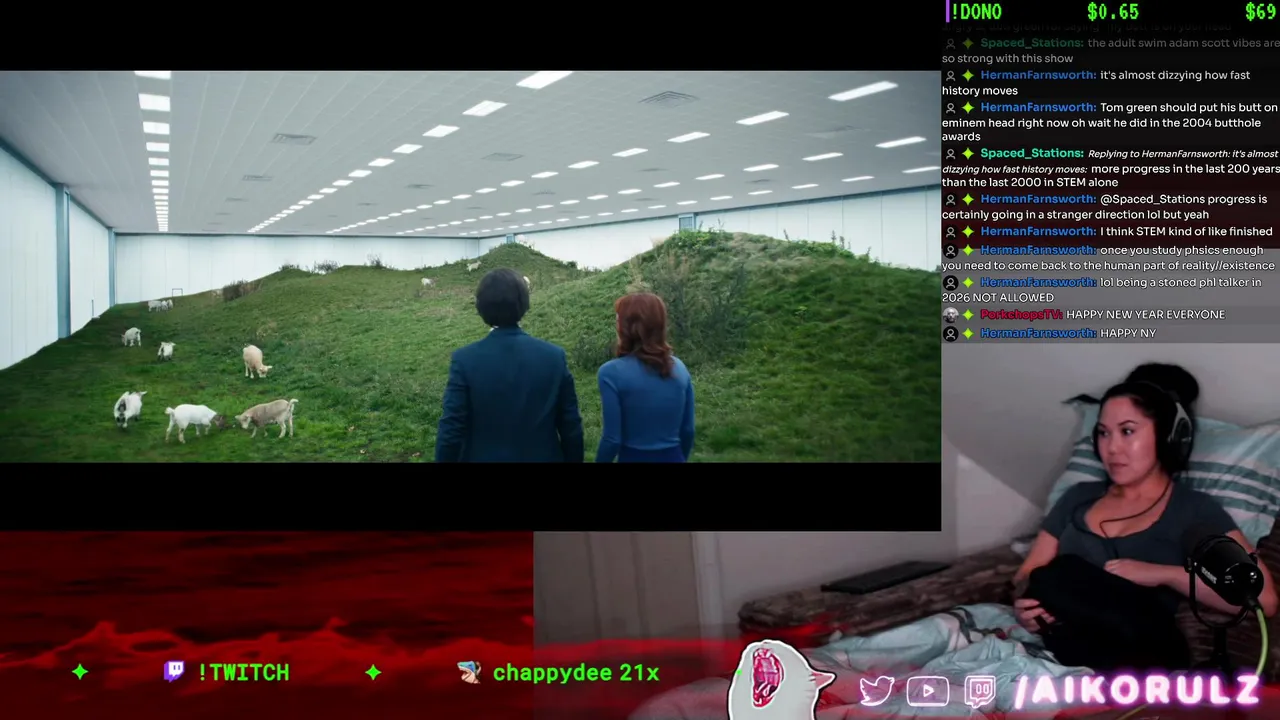The height and width of the screenshot is (720, 1280).
Task: Click the !TWITCH command text in the bottom banner
Action: pos(243,672)
